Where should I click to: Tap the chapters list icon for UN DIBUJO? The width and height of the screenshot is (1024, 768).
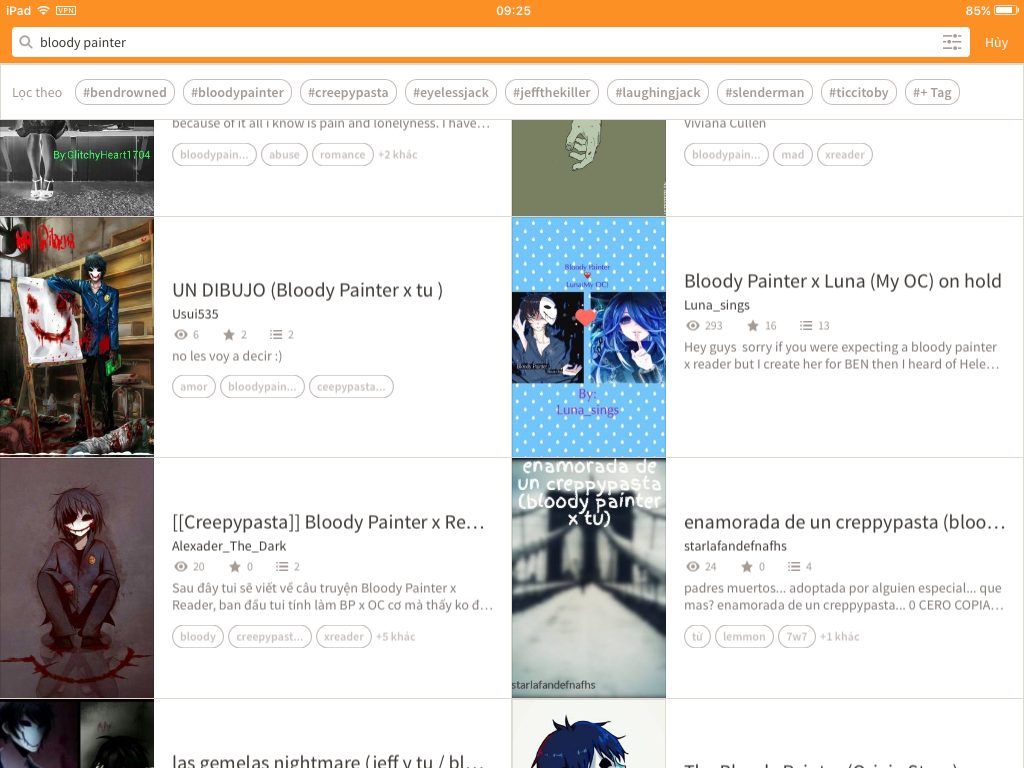[276, 334]
